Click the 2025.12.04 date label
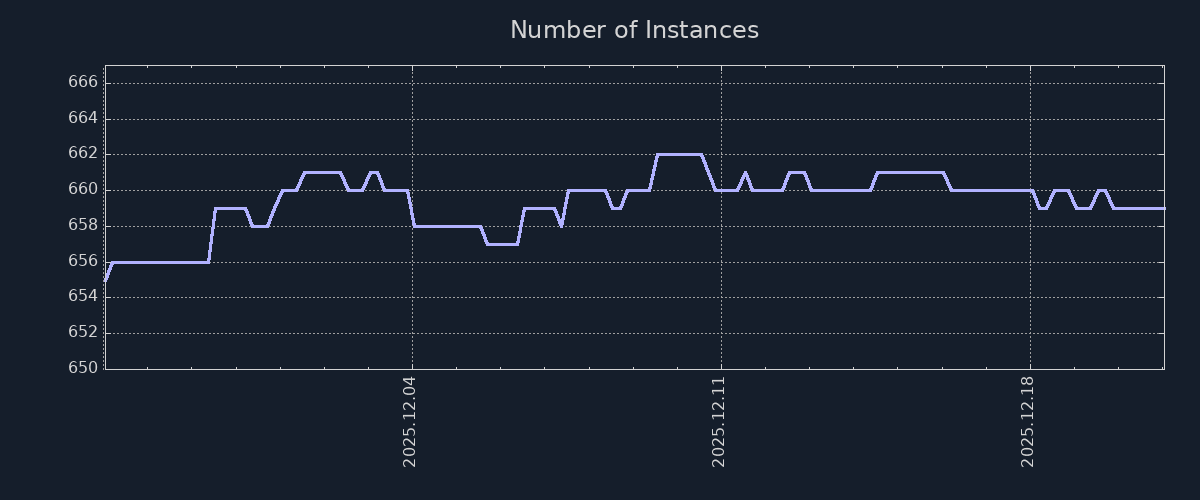This screenshot has width=1200, height=500. [410, 422]
